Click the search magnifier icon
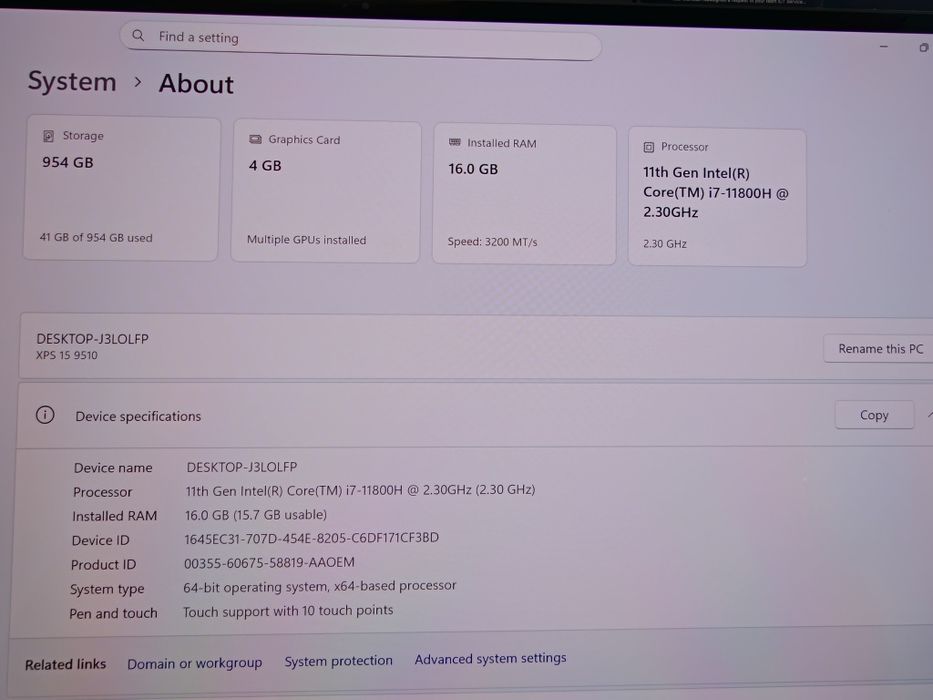 pyautogui.click(x=138, y=35)
